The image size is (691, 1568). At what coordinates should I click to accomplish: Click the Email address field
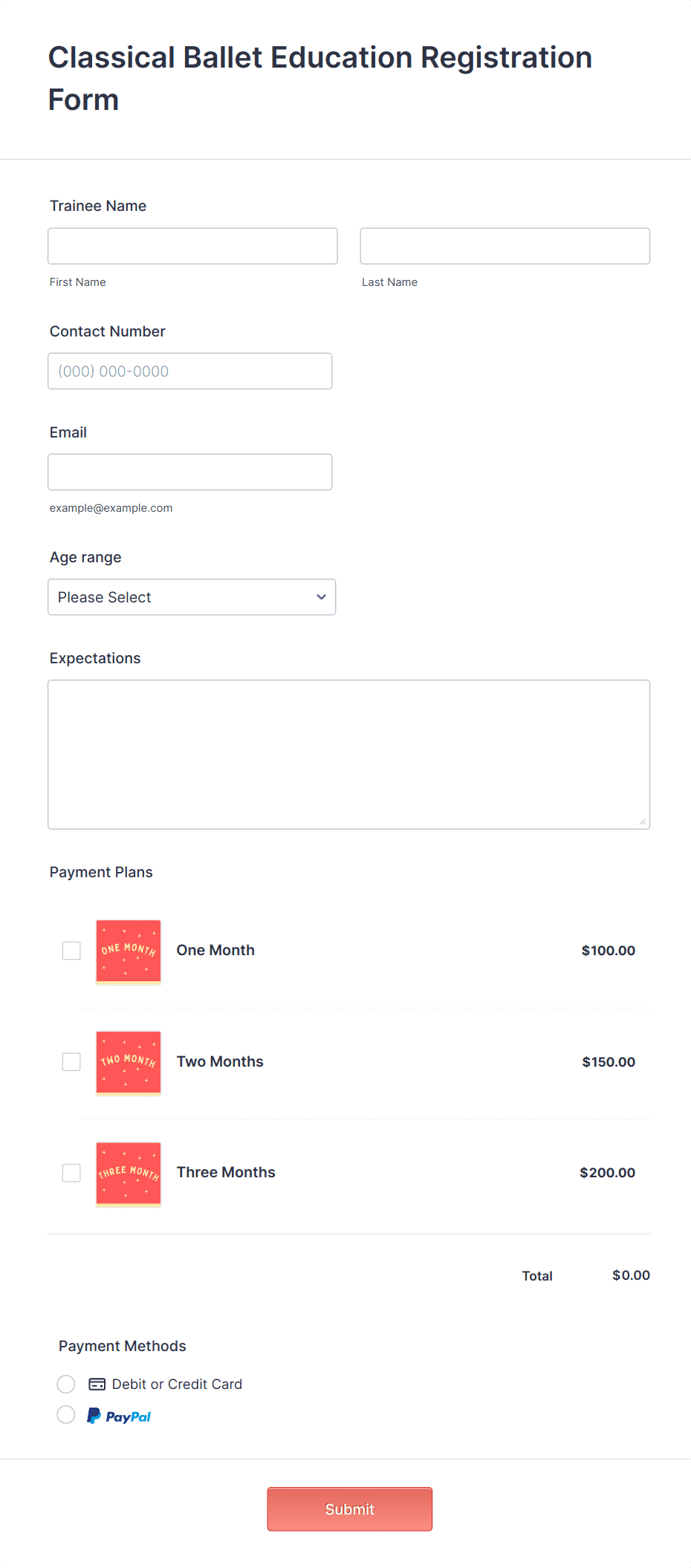point(189,471)
